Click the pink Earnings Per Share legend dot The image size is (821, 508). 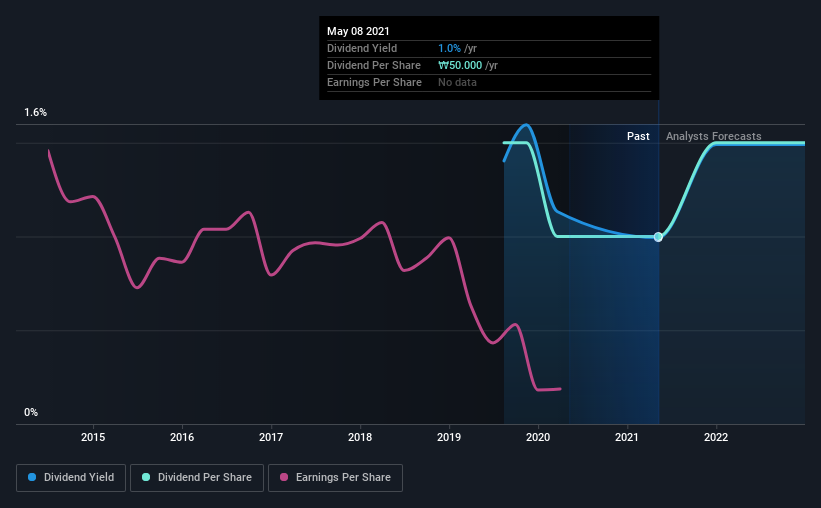[x=284, y=477]
